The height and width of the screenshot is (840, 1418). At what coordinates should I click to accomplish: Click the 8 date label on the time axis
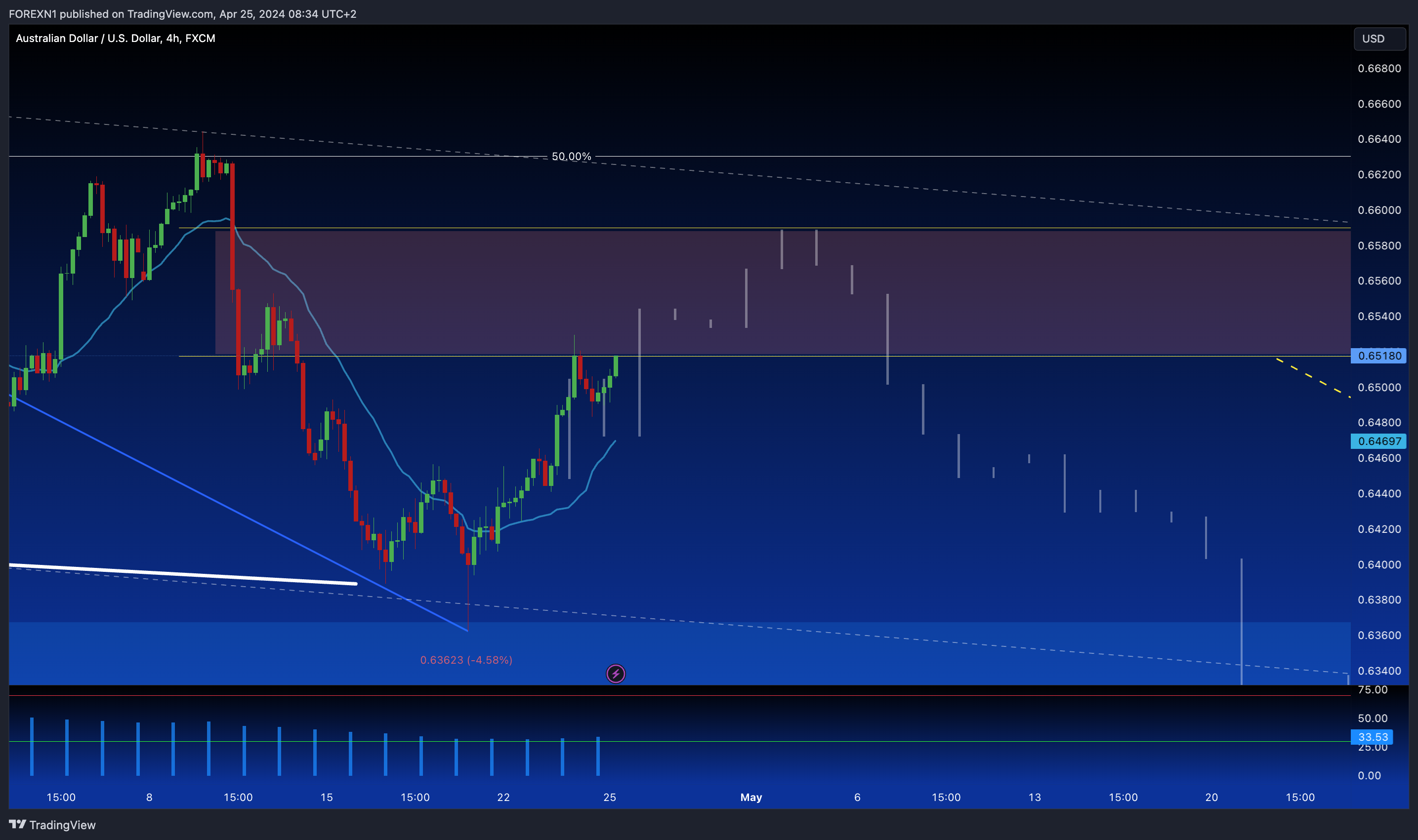(x=149, y=797)
